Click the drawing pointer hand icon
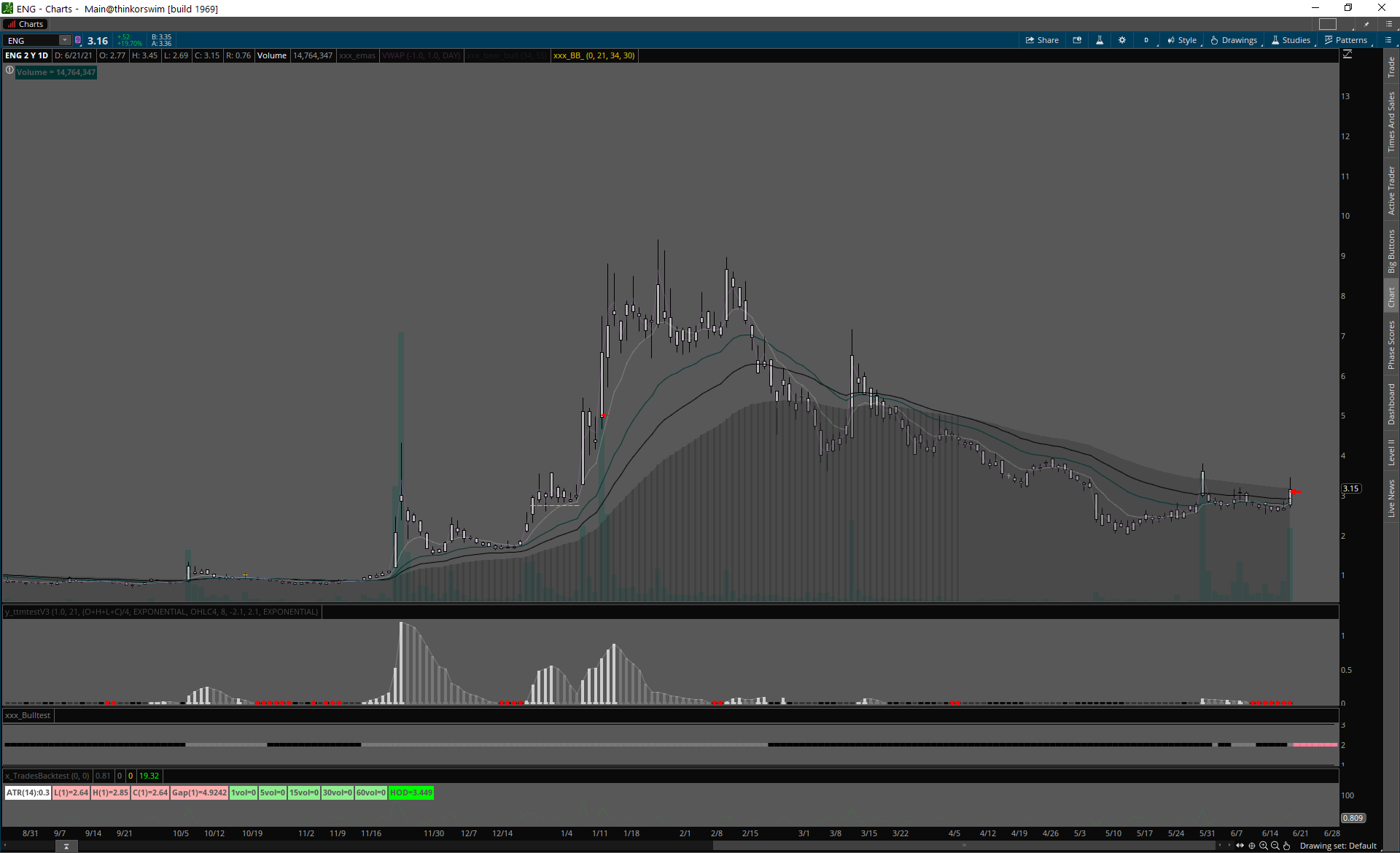The image size is (1400, 853). click(1287, 846)
